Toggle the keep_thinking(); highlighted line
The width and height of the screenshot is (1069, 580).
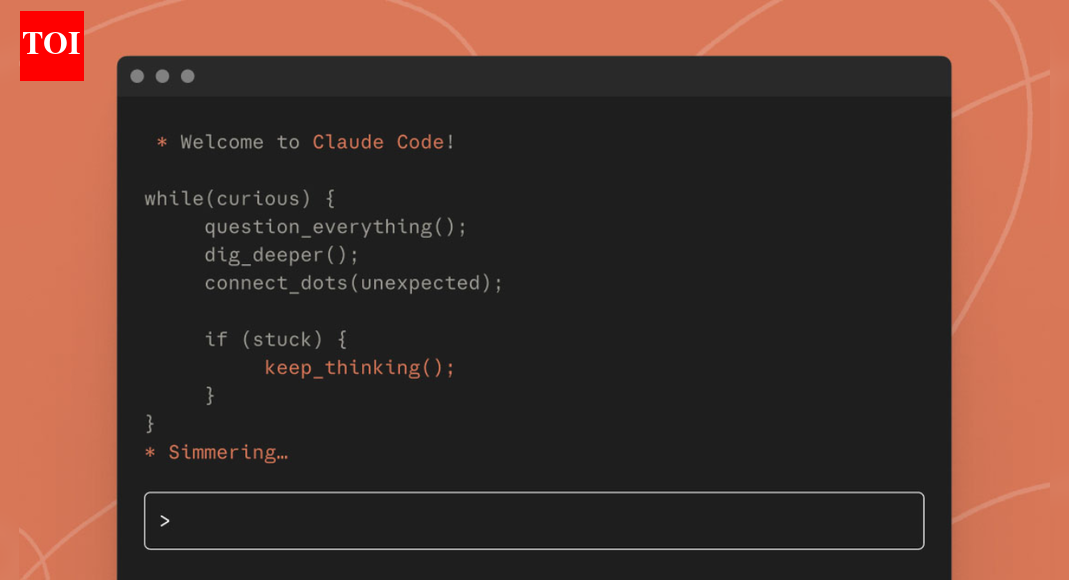[x=360, y=367]
